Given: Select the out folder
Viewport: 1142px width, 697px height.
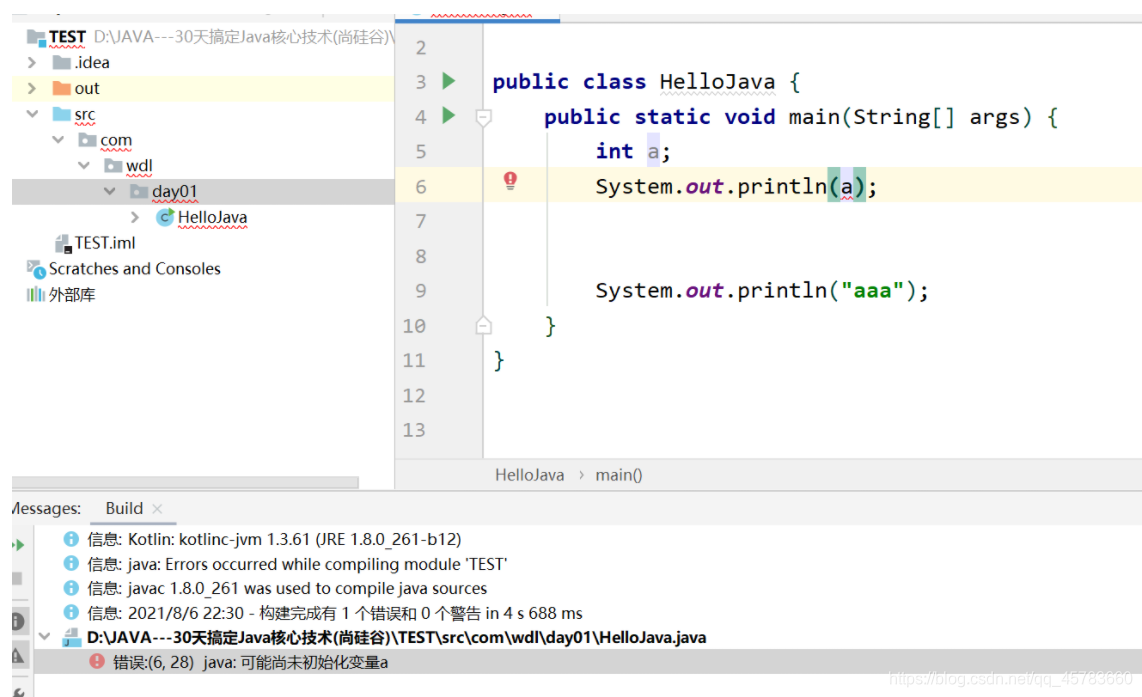Looking at the screenshot, I should (x=87, y=88).
